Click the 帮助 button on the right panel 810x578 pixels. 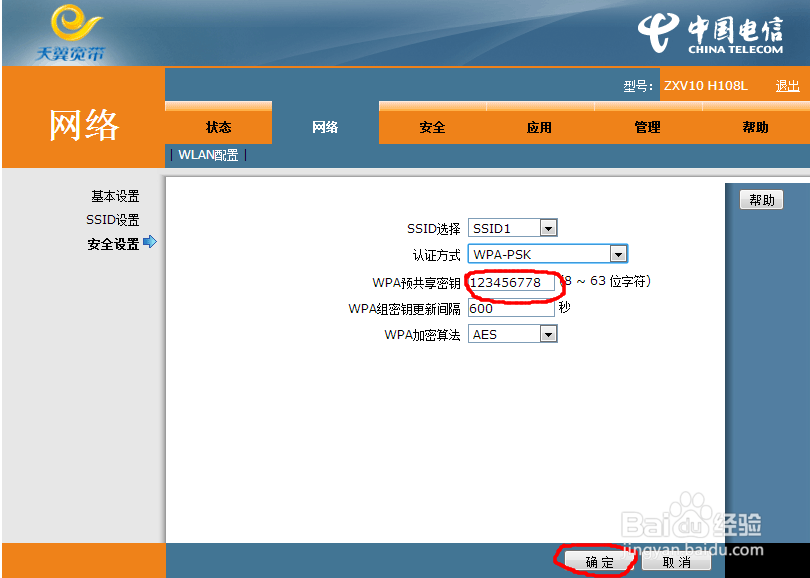coord(760,199)
